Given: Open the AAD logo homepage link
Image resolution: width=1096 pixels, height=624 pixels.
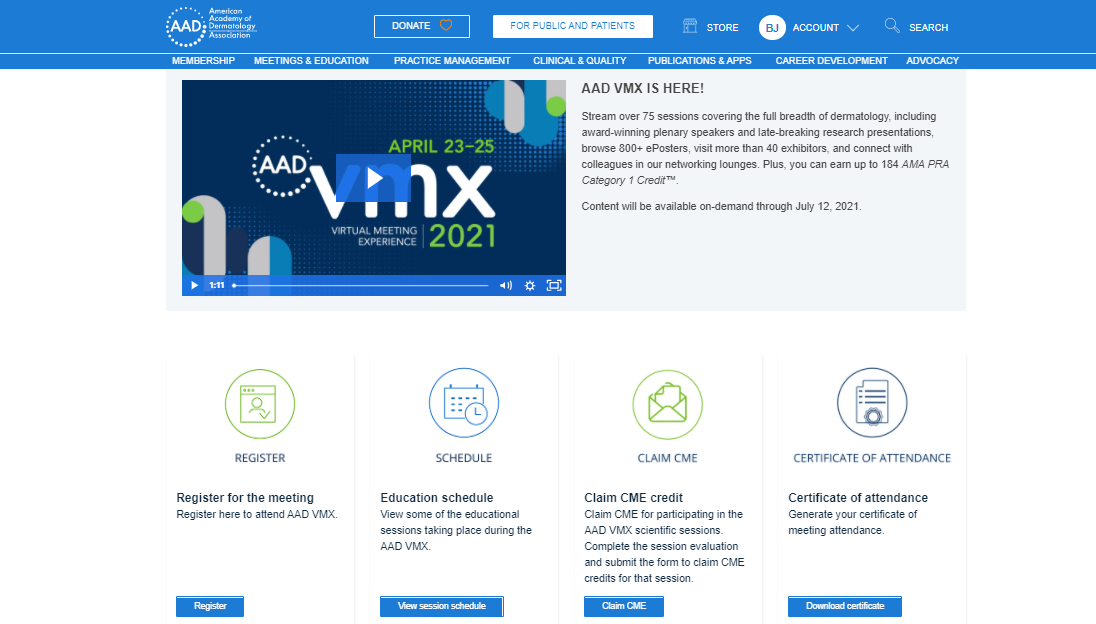Looking at the screenshot, I should pos(211,27).
